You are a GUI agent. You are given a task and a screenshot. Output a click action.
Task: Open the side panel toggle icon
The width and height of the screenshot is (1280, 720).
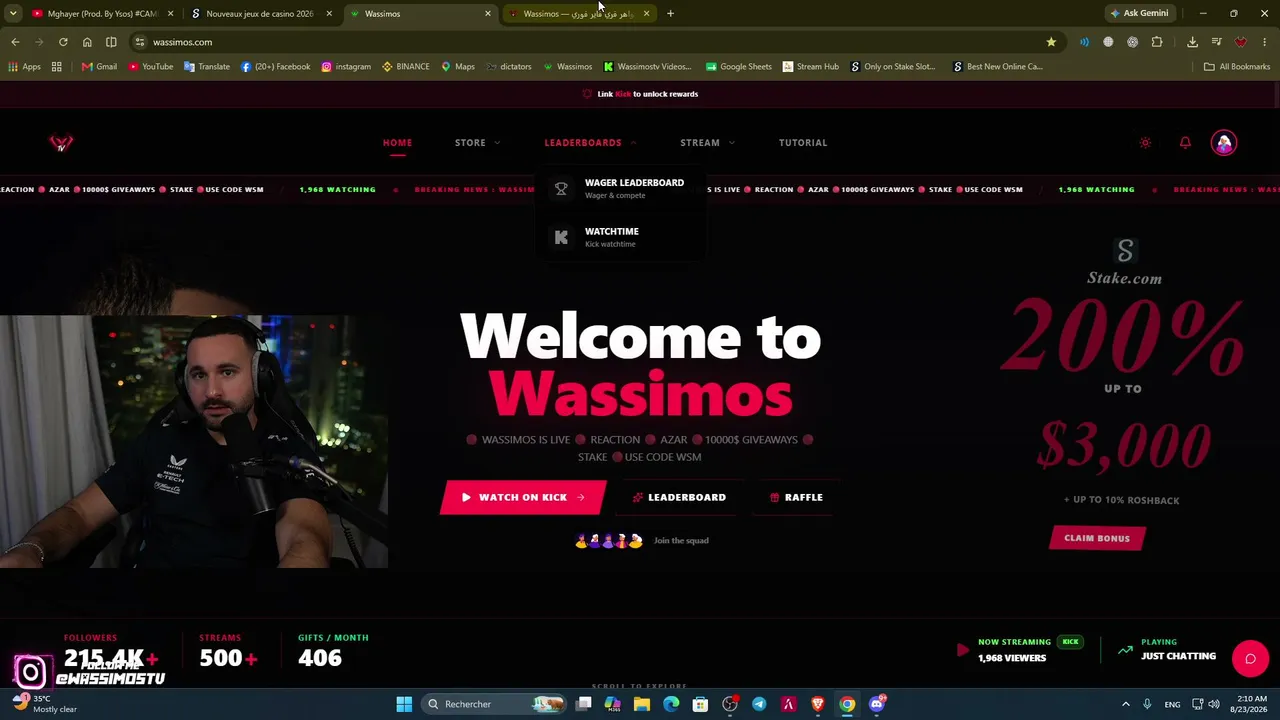pos(111,42)
